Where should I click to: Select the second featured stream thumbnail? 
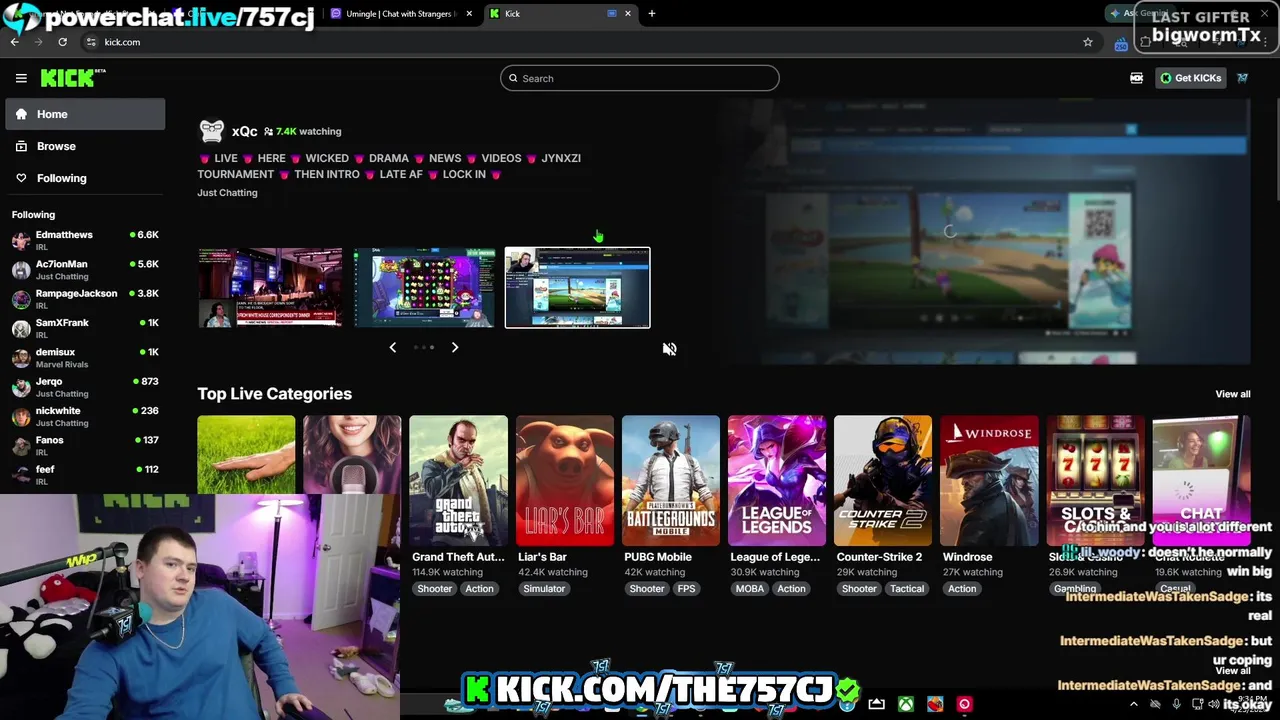(x=424, y=287)
